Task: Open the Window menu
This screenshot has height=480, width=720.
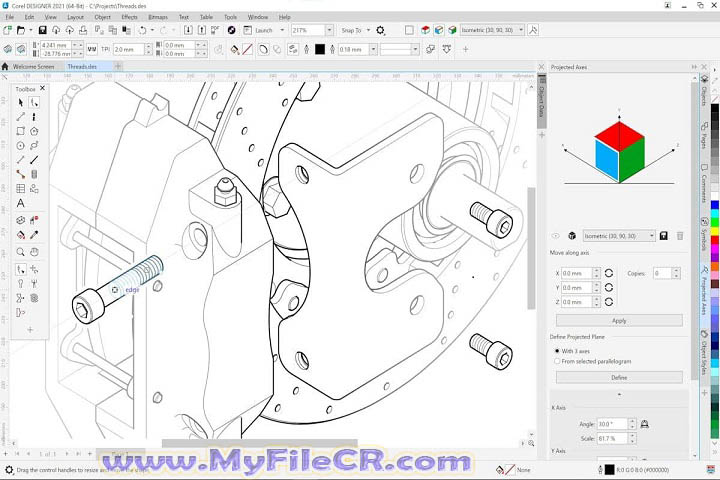Action: click(258, 17)
